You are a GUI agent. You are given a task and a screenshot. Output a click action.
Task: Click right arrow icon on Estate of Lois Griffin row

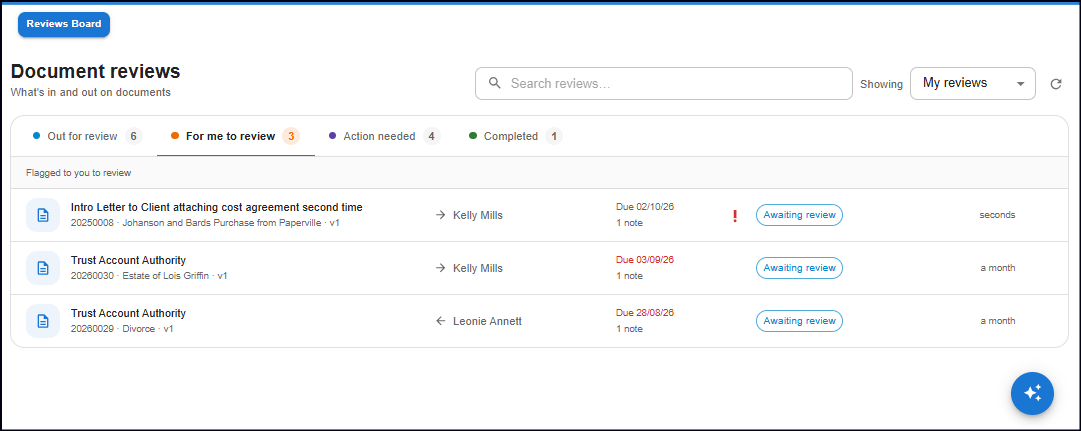click(441, 268)
